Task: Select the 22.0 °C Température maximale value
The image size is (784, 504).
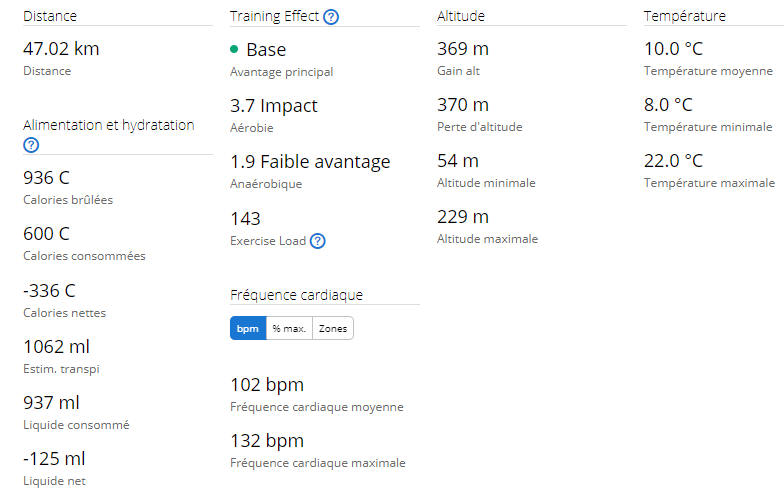Action: (x=674, y=160)
